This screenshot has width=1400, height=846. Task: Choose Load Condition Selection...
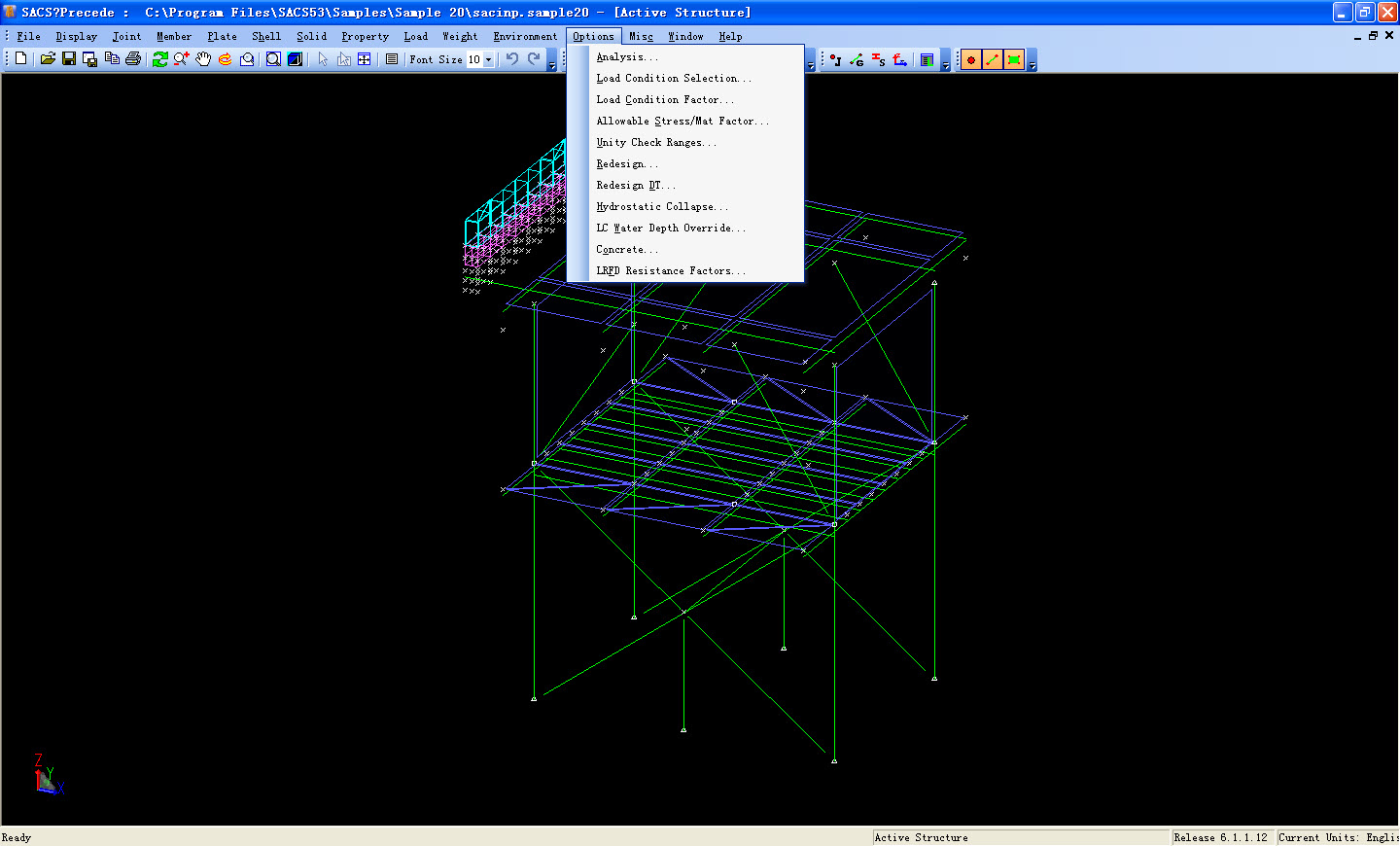[x=686, y=79]
